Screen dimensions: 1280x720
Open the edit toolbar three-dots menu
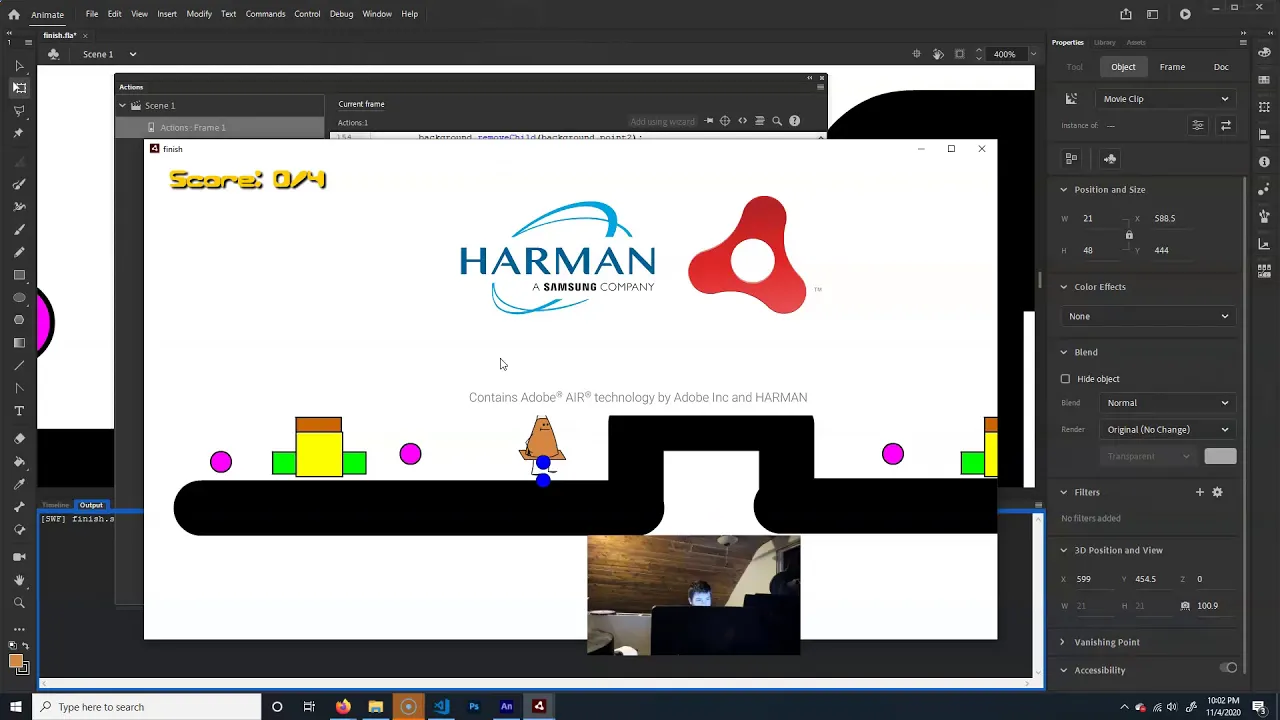coord(19,629)
